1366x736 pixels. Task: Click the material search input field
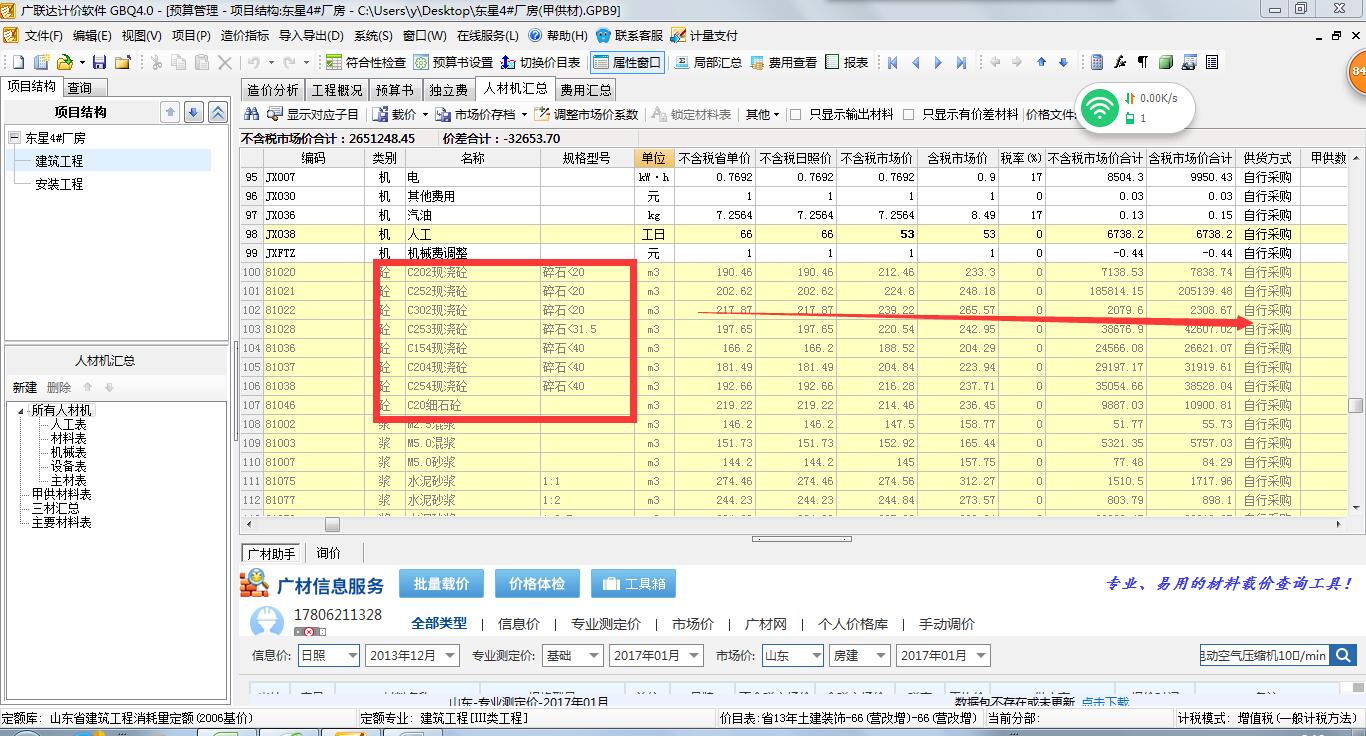pyautogui.click(x=1265, y=656)
